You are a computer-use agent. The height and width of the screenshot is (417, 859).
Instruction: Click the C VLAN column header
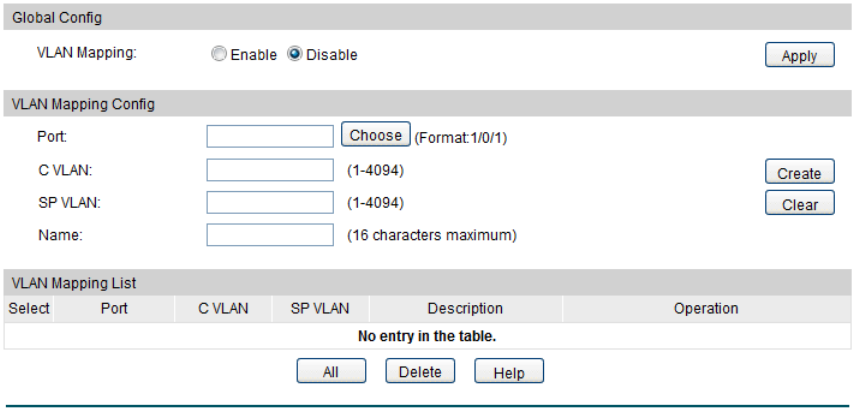pos(223,309)
